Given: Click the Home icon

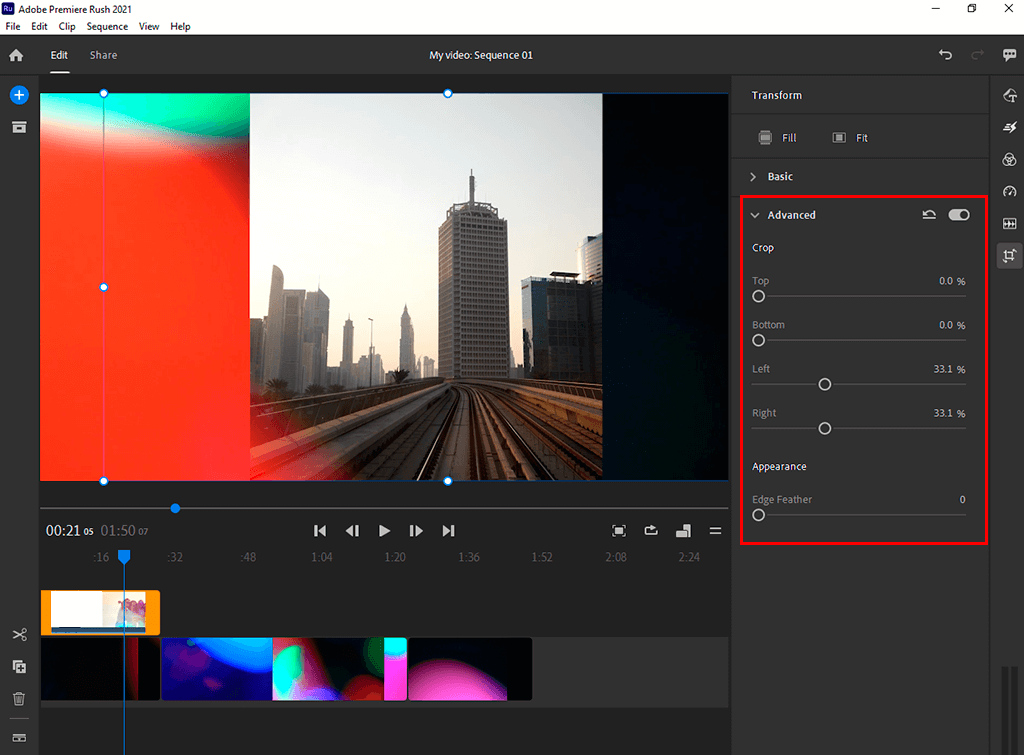Looking at the screenshot, I should pyautogui.click(x=16, y=56).
